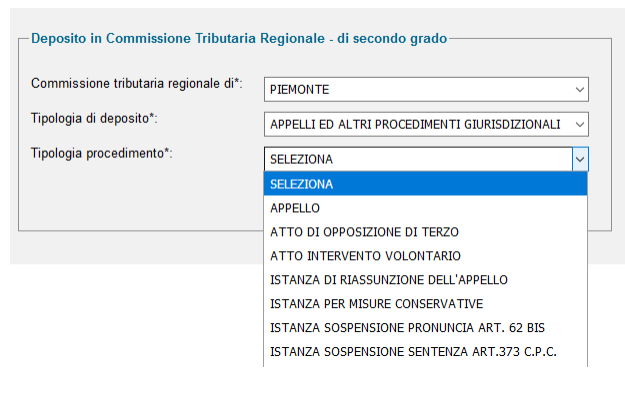Click the PIEMONTE dropdown arrow
This screenshot has height=397, width=625.
pyautogui.click(x=580, y=90)
